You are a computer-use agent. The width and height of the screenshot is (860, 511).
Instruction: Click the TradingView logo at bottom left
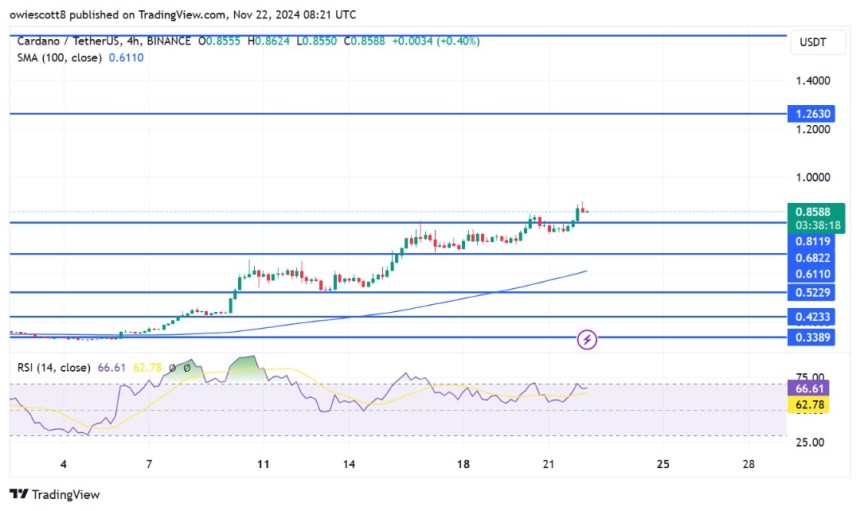(55, 494)
